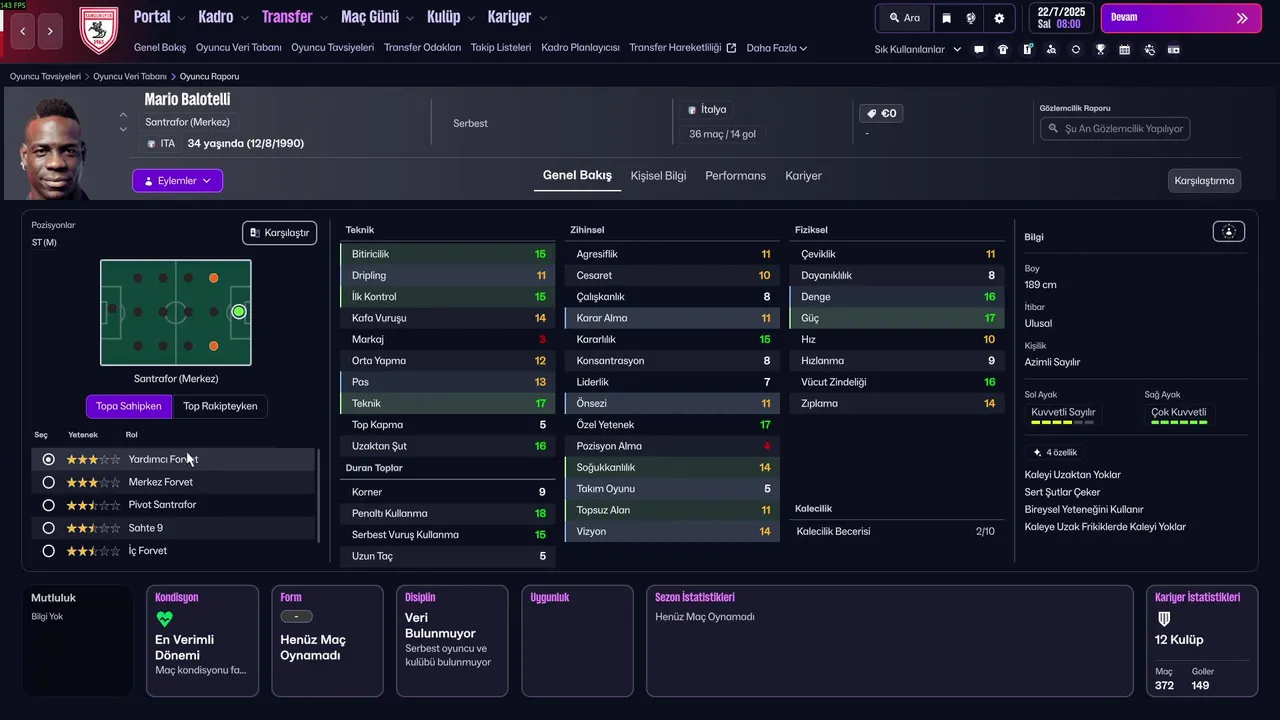
Task: Switch to Topa Sahipken toggle
Action: (x=129, y=406)
